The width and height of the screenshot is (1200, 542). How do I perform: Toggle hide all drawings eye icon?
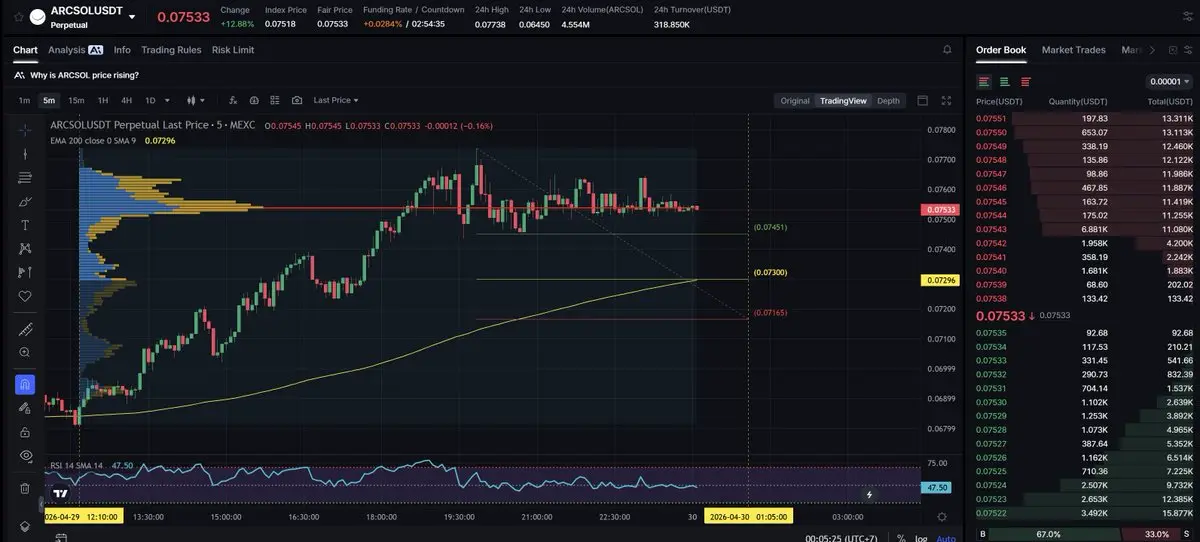[x=25, y=455]
